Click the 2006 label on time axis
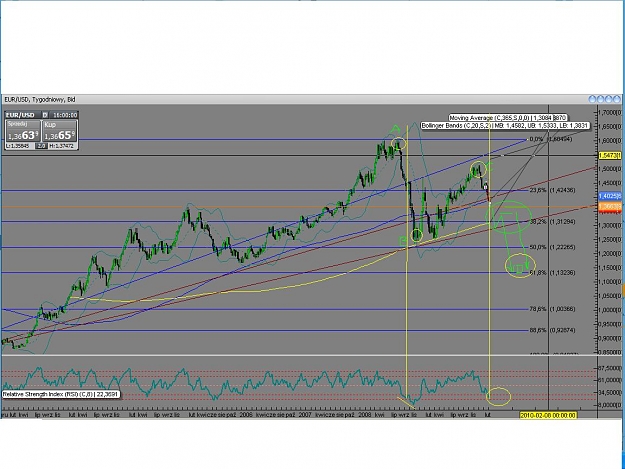The image size is (625, 469). pos(246,415)
